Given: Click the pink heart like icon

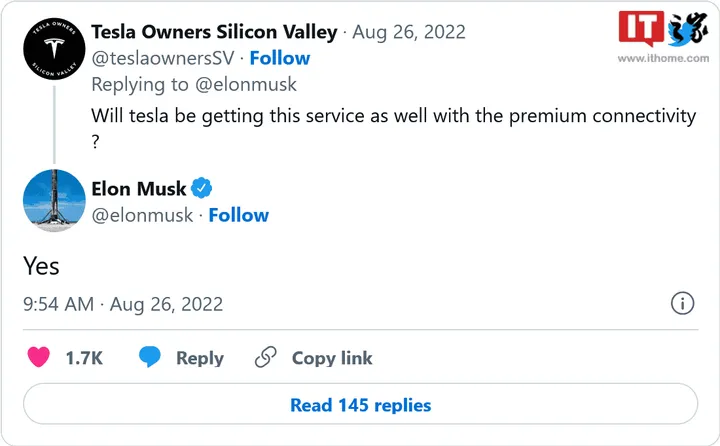Looking at the screenshot, I should 38,358.
